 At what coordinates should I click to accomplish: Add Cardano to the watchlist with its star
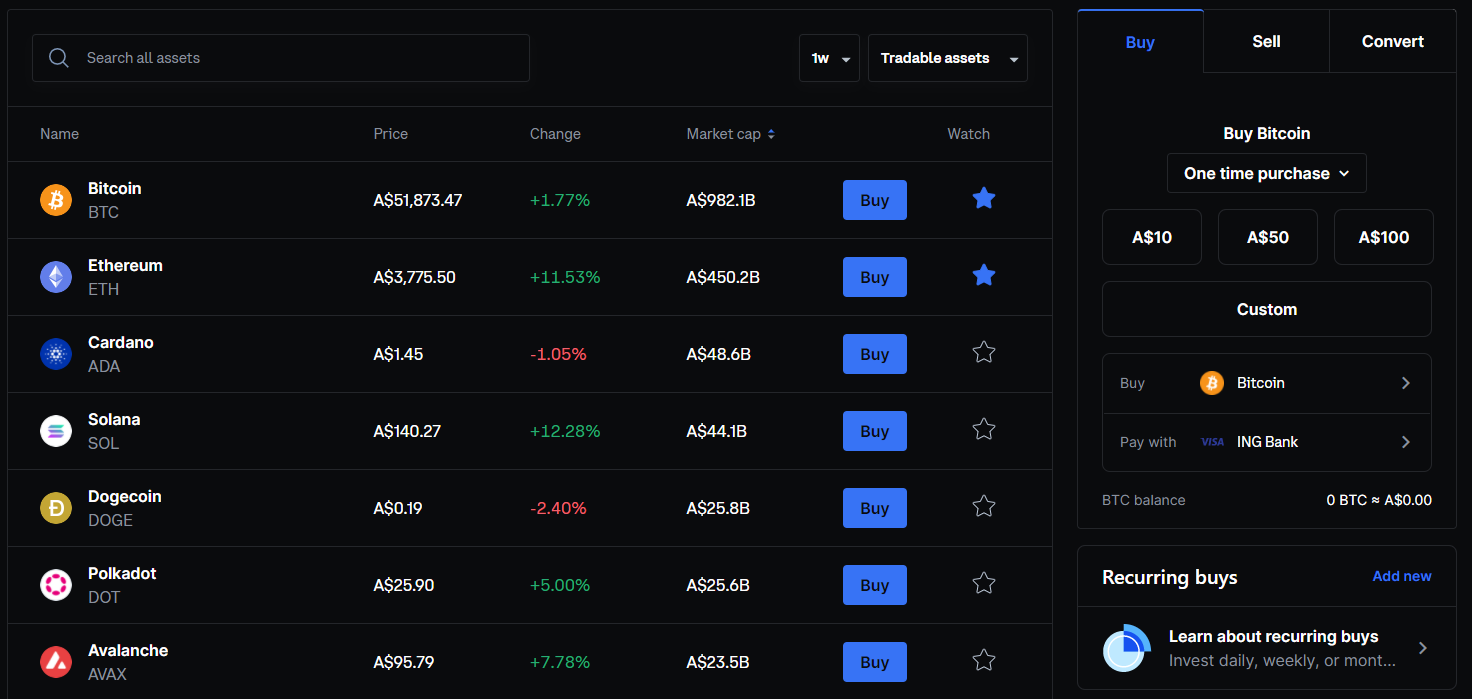[x=984, y=352]
